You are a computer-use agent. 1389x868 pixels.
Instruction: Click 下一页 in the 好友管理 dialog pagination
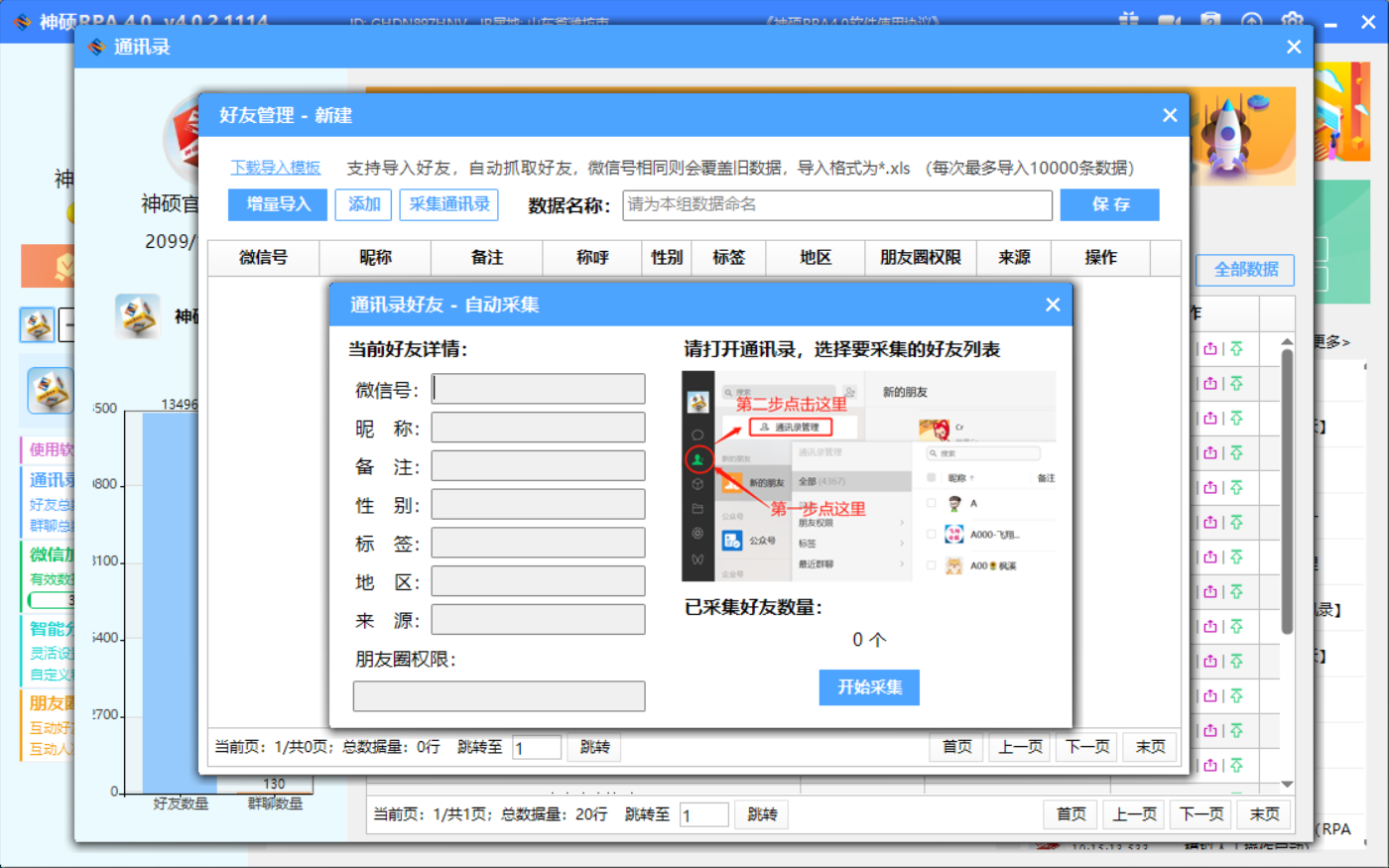(x=1088, y=747)
